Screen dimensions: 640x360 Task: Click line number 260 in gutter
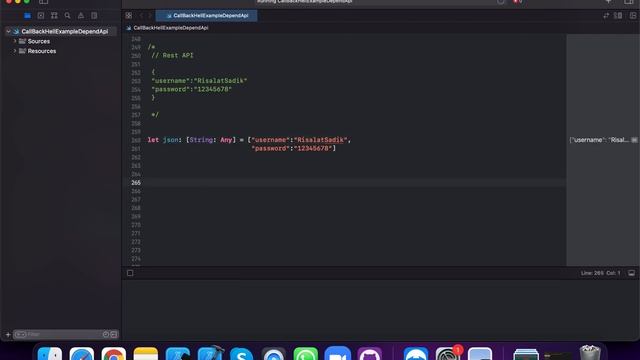[136, 140]
